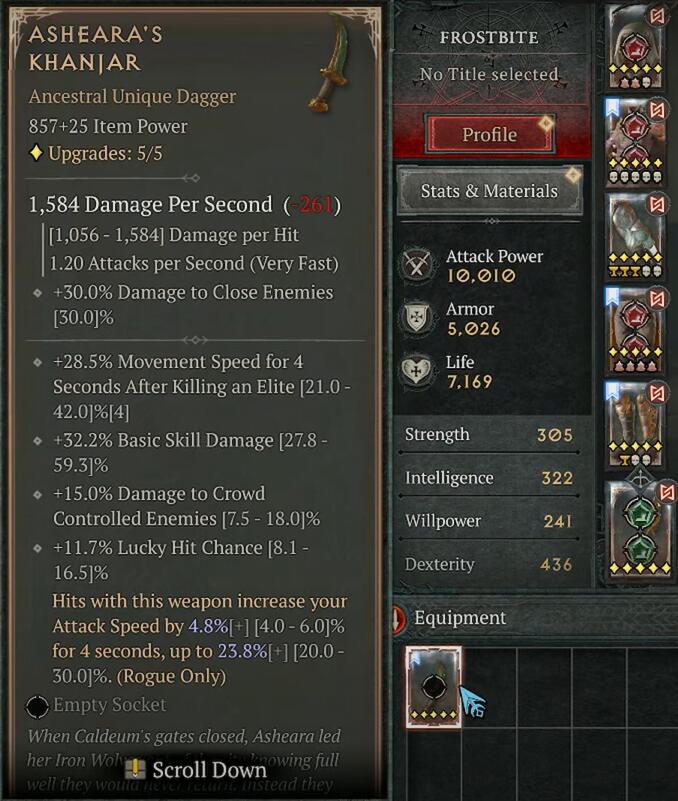This screenshot has width=678, height=801.
Task: Click the Empty Socket on dagger tooltip
Action: pos(96,705)
